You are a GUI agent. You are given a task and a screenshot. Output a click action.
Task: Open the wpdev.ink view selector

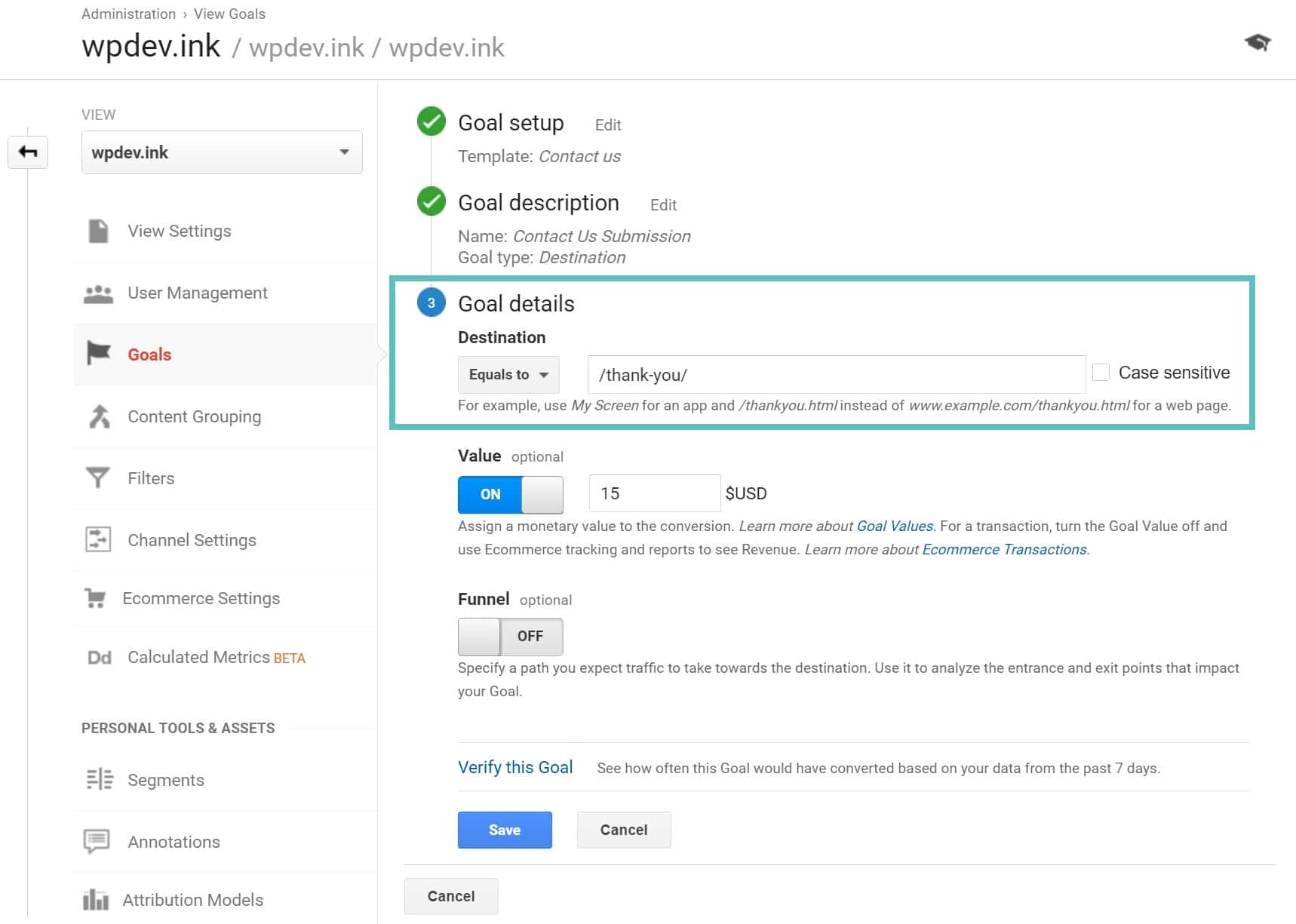pyautogui.click(x=221, y=152)
